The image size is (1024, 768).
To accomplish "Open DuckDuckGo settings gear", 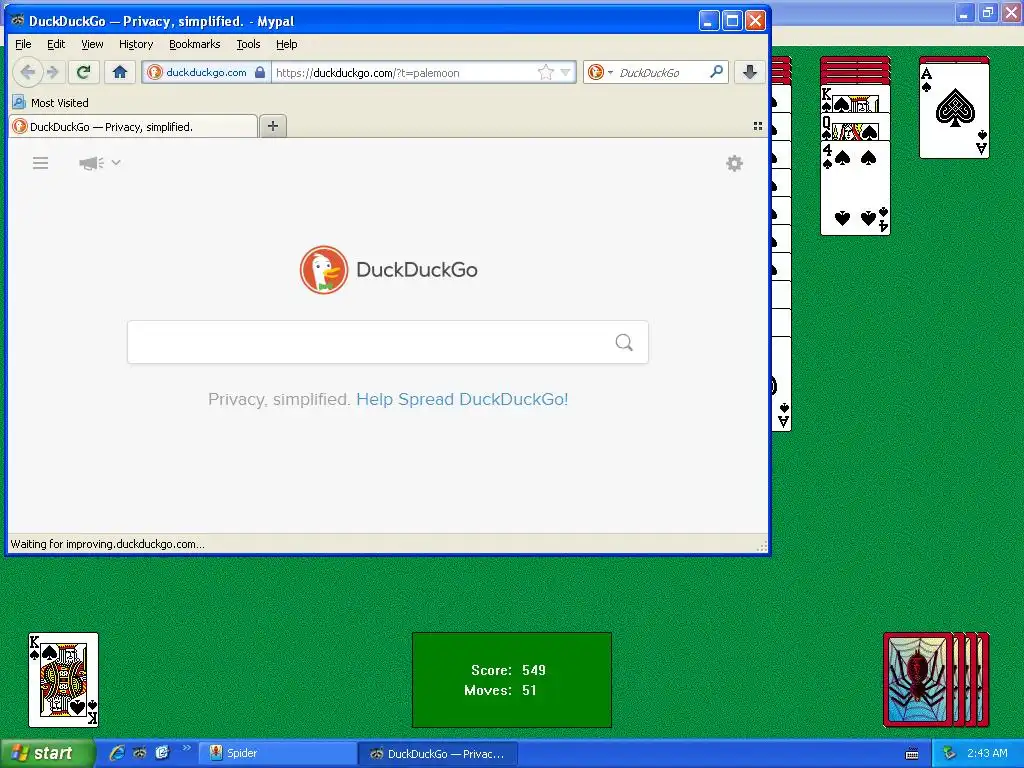I will click(x=735, y=163).
